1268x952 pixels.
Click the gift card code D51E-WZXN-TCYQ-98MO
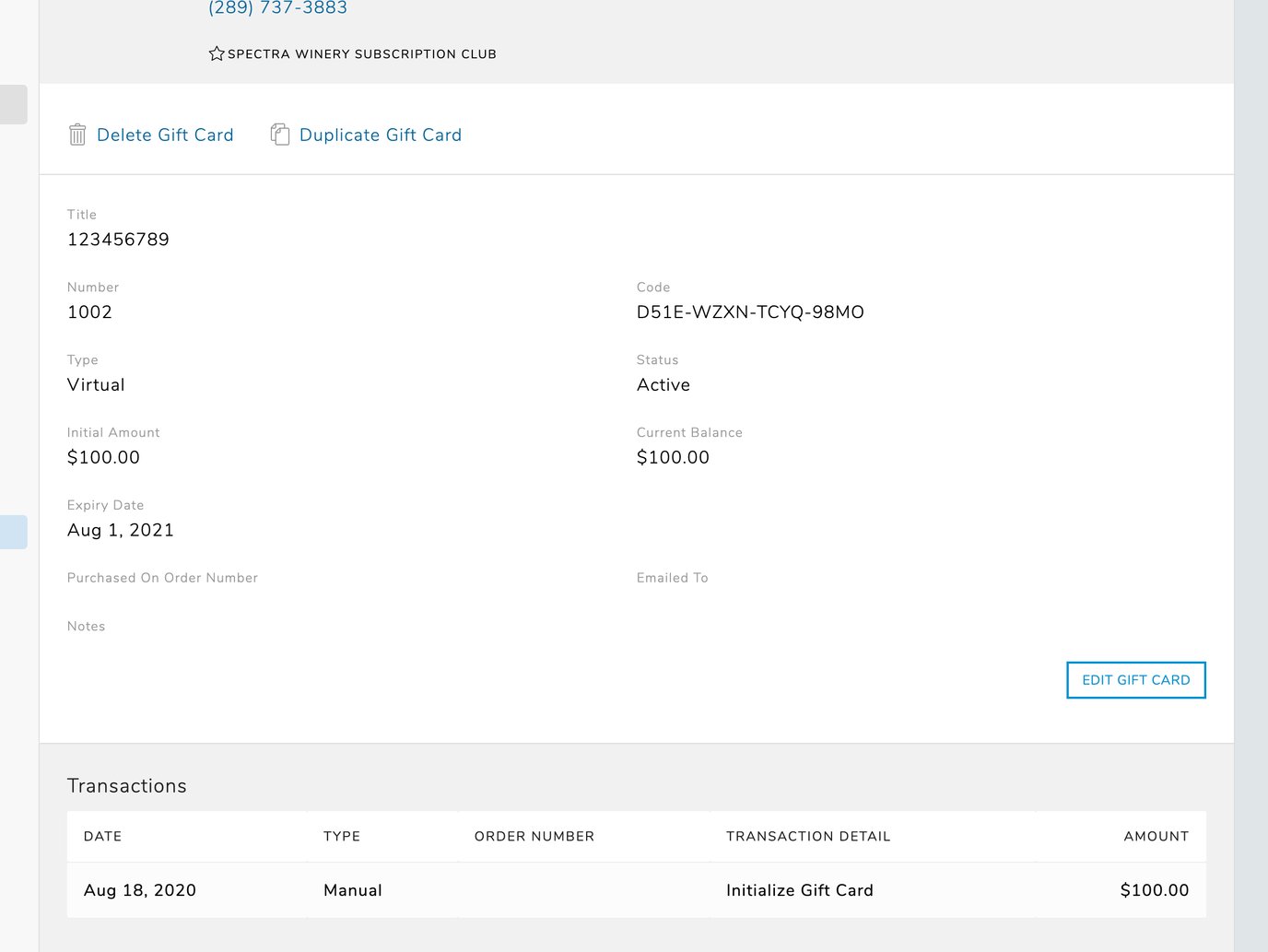pos(750,312)
